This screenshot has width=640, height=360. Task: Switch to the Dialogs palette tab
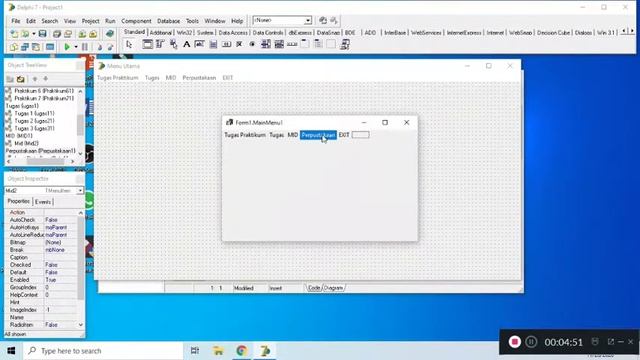pos(583,33)
